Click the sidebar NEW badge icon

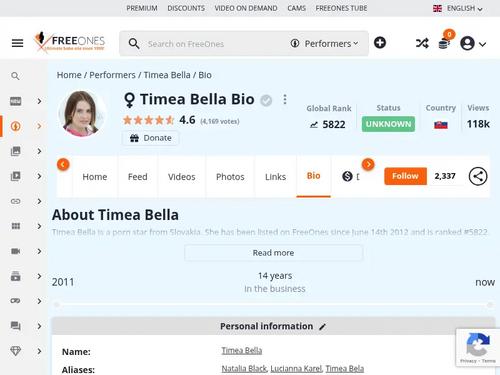[16, 101]
